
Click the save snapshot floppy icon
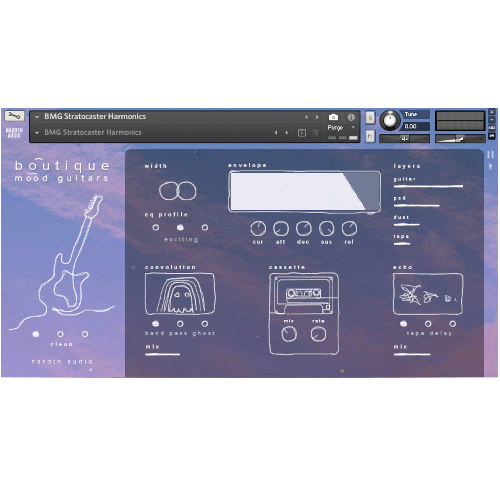click(x=302, y=133)
